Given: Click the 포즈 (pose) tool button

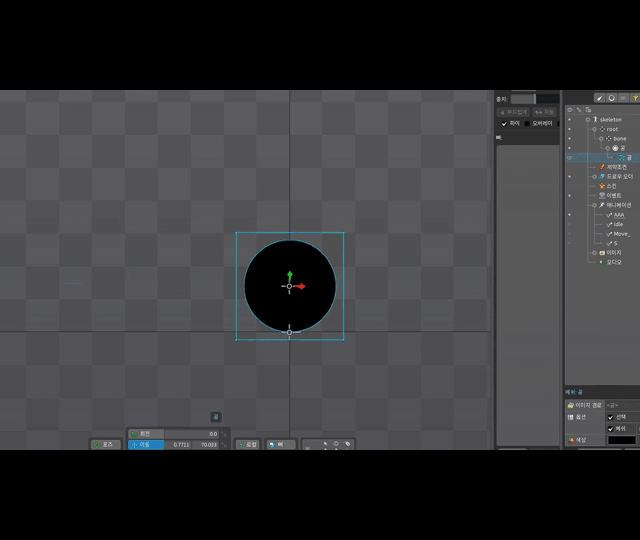Looking at the screenshot, I should [x=106, y=444].
